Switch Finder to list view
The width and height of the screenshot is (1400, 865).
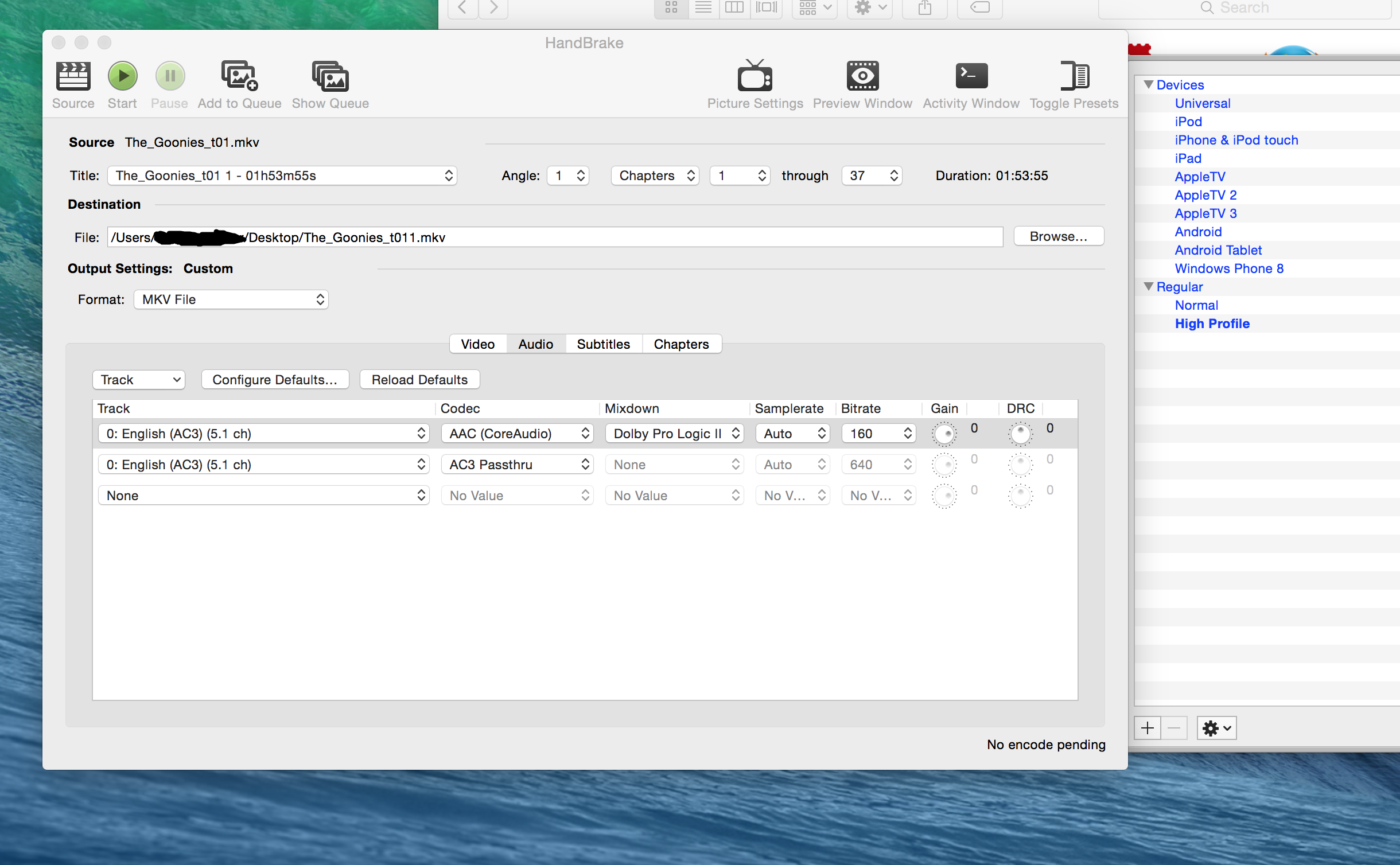pos(703,8)
